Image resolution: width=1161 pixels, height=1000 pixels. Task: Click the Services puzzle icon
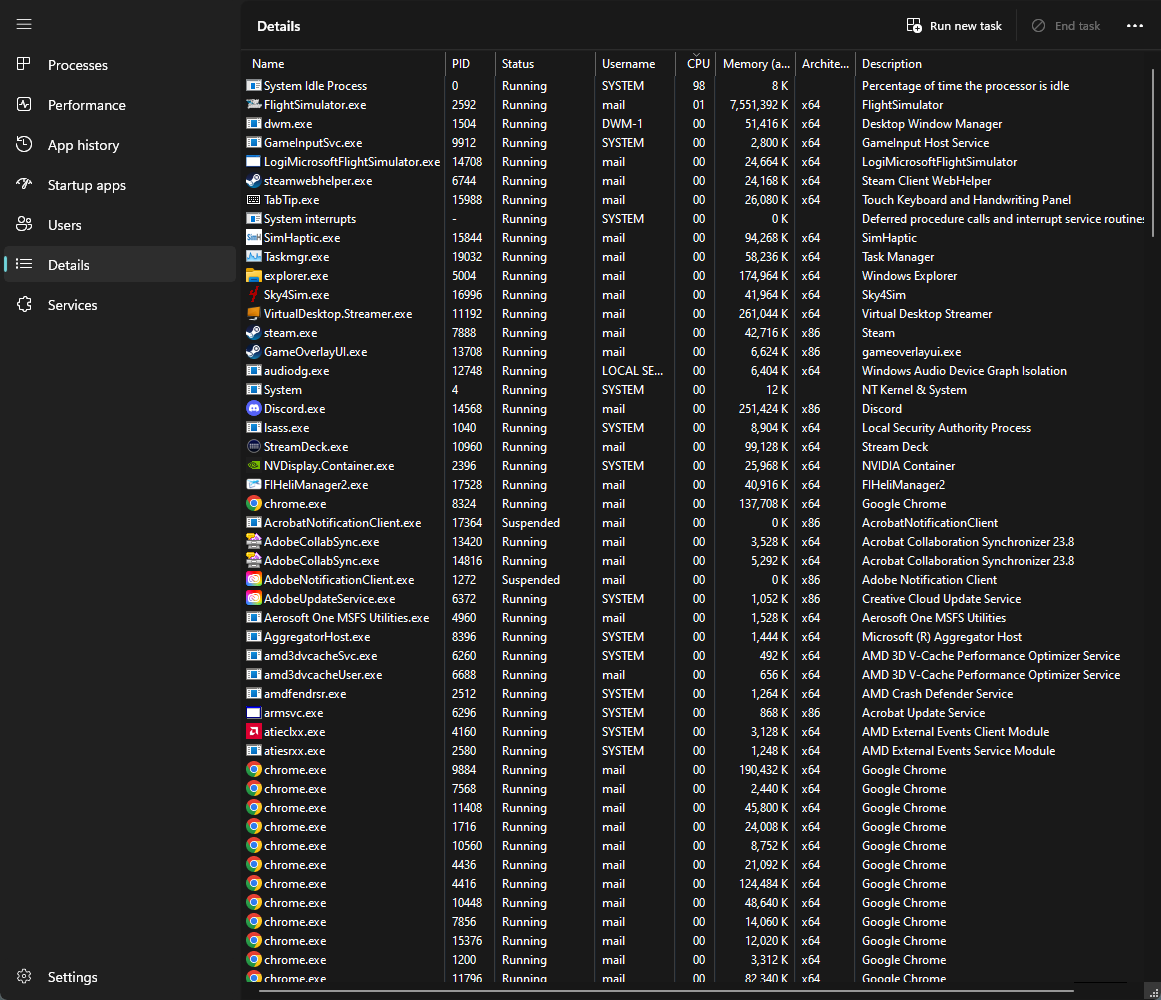coord(24,304)
